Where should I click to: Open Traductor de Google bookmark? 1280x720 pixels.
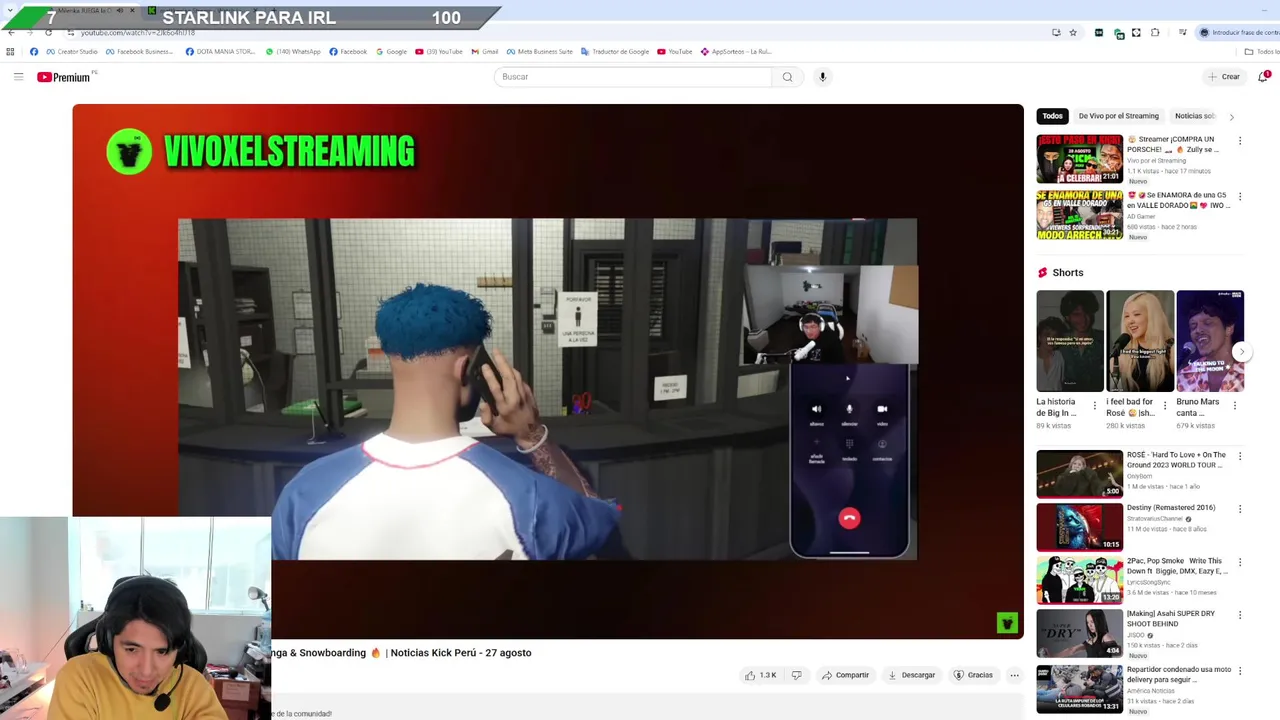[615, 52]
